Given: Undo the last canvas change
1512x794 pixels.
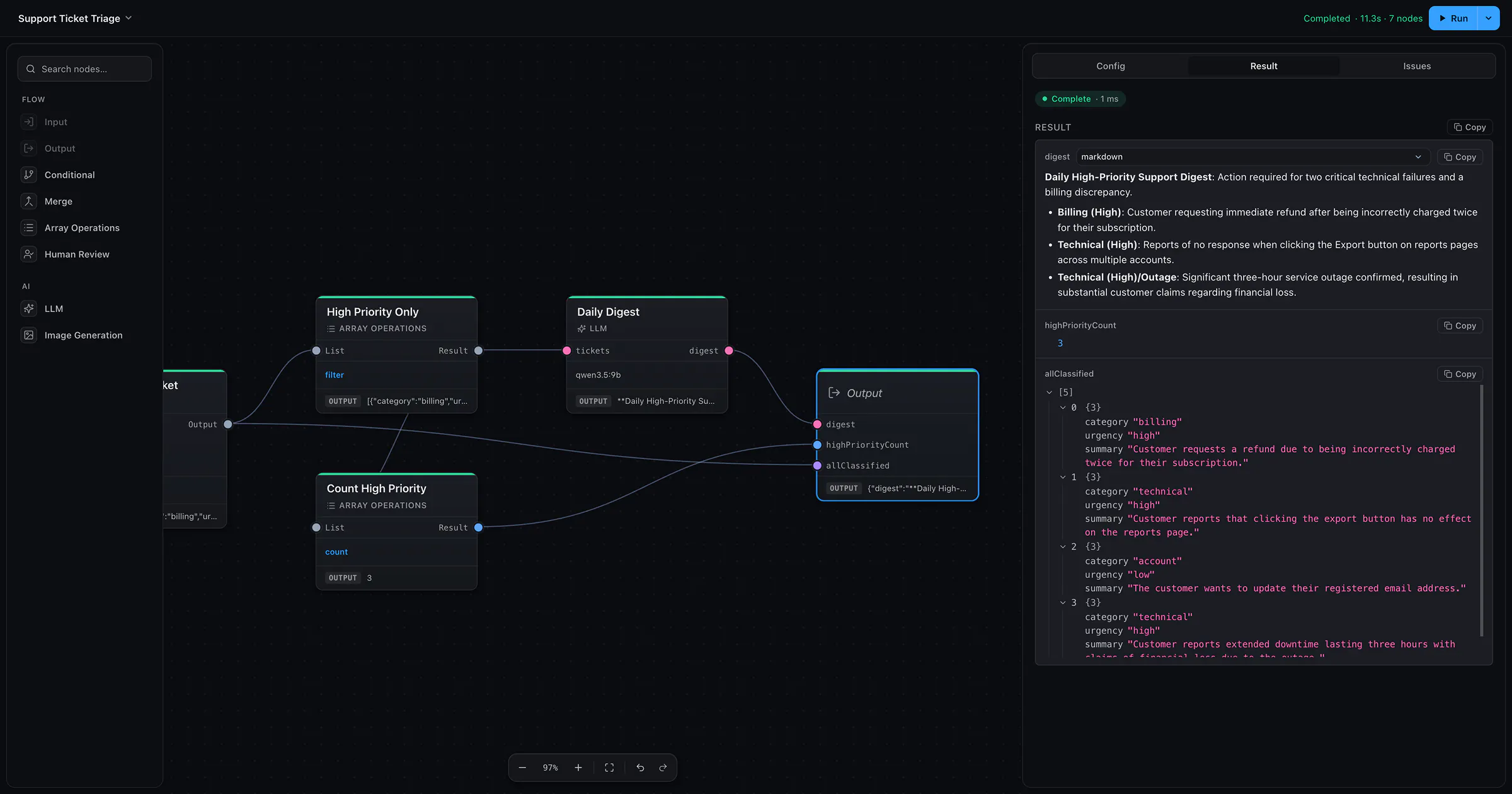Looking at the screenshot, I should click(640, 768).
